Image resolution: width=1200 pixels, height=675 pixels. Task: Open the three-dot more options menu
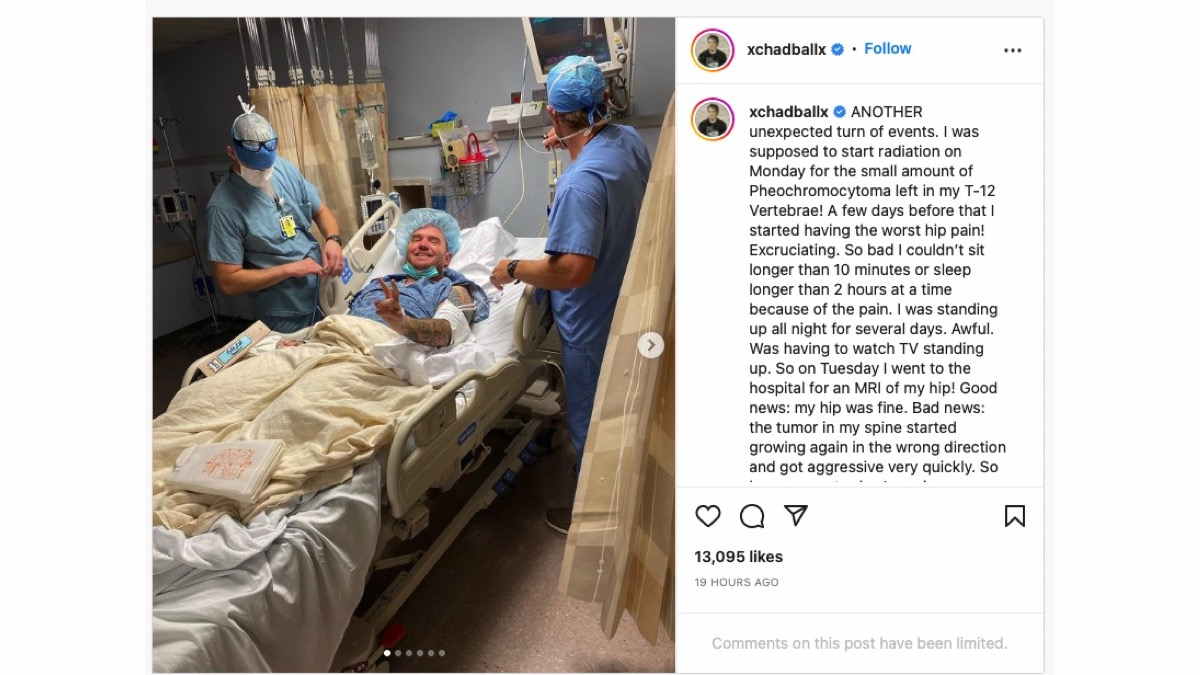click(1013, 50)
